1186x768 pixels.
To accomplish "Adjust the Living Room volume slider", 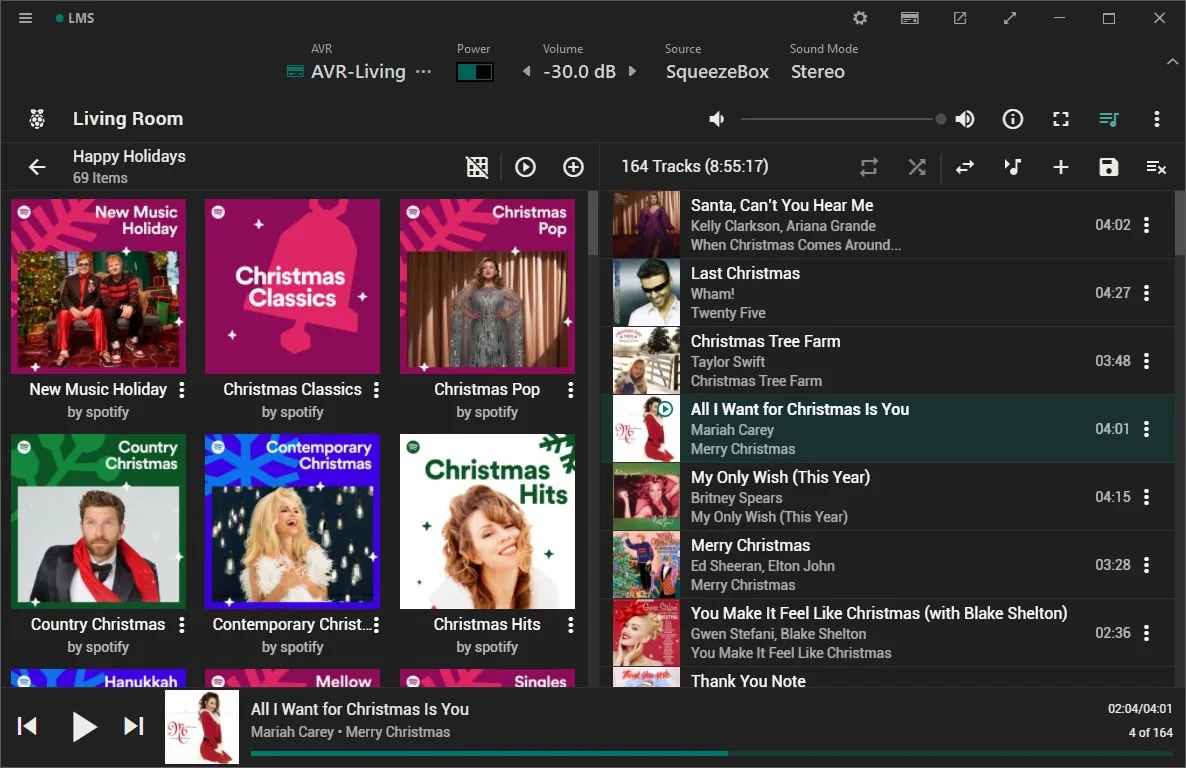I will pyautogui.click(x=843, y=119).
